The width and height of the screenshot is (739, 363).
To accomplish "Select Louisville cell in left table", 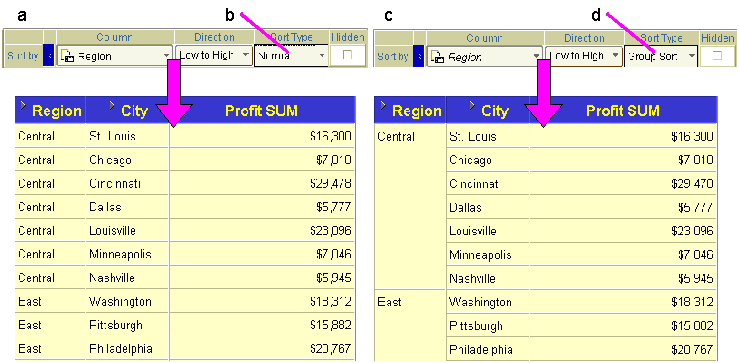I will pyautogui.click(x=127, y=231).
